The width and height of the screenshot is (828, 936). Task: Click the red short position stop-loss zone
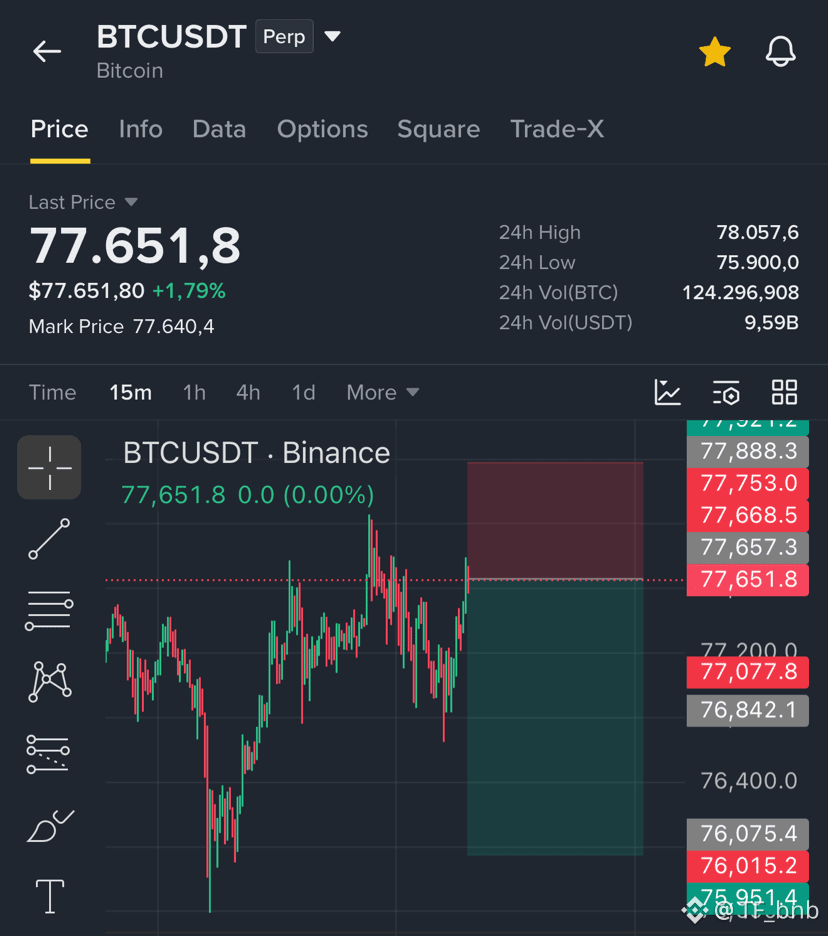(x=555, y=520)
